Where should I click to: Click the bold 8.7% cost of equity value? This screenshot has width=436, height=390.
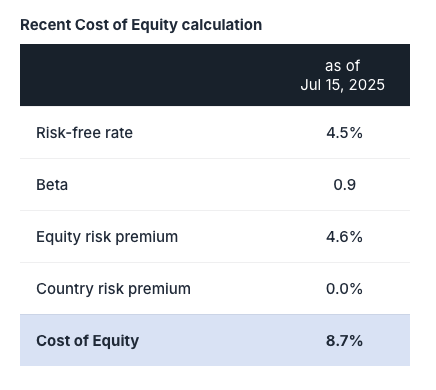[344, 341]
